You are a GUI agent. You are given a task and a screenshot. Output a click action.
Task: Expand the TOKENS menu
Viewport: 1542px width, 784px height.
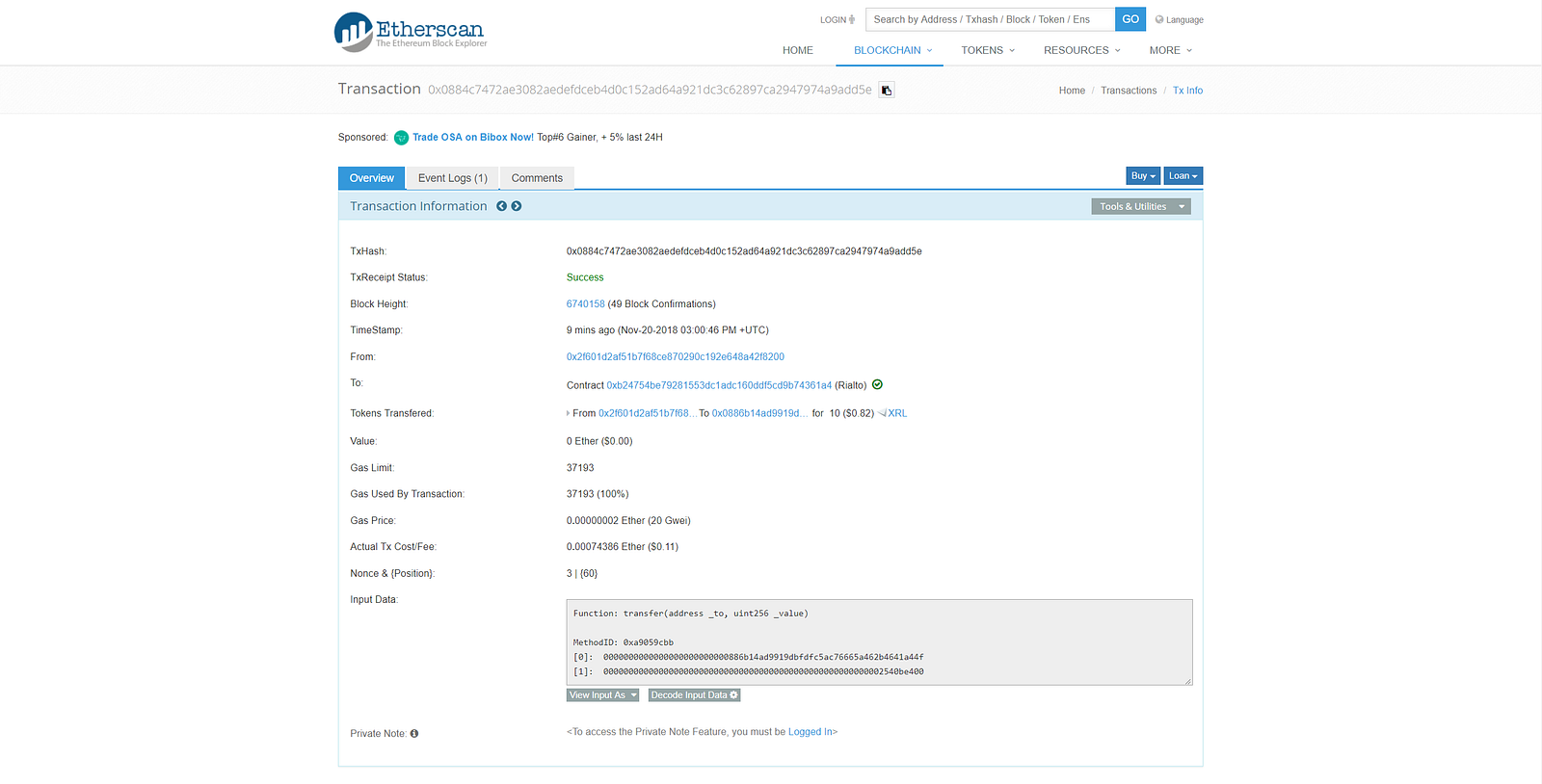tap(988, 50)
